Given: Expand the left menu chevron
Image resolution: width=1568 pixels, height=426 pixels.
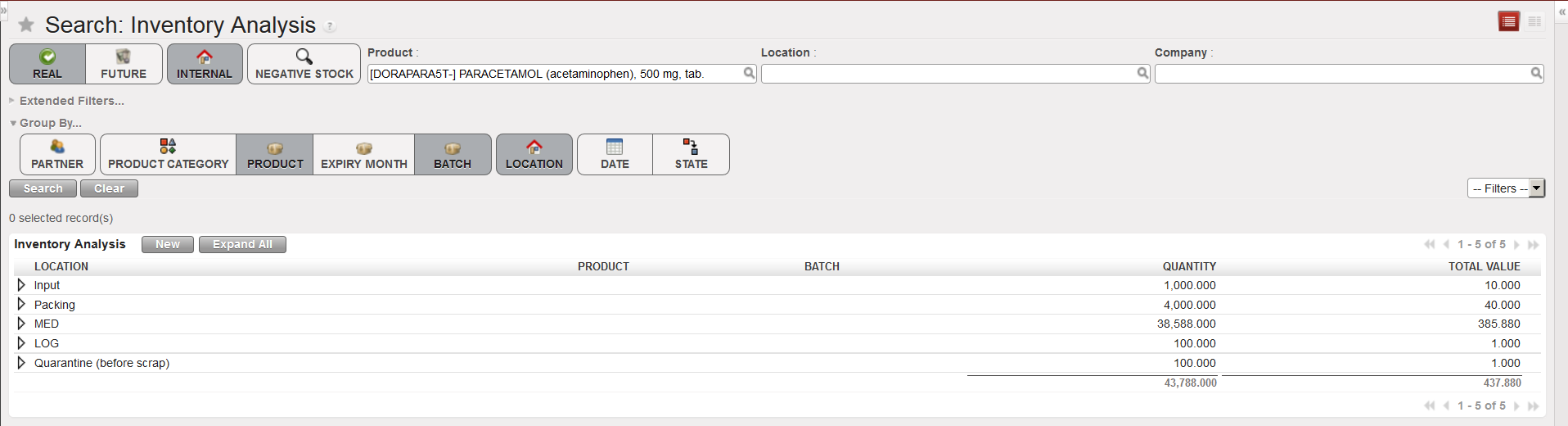Looking at the screenshot, I should click(x=3, y=11).
